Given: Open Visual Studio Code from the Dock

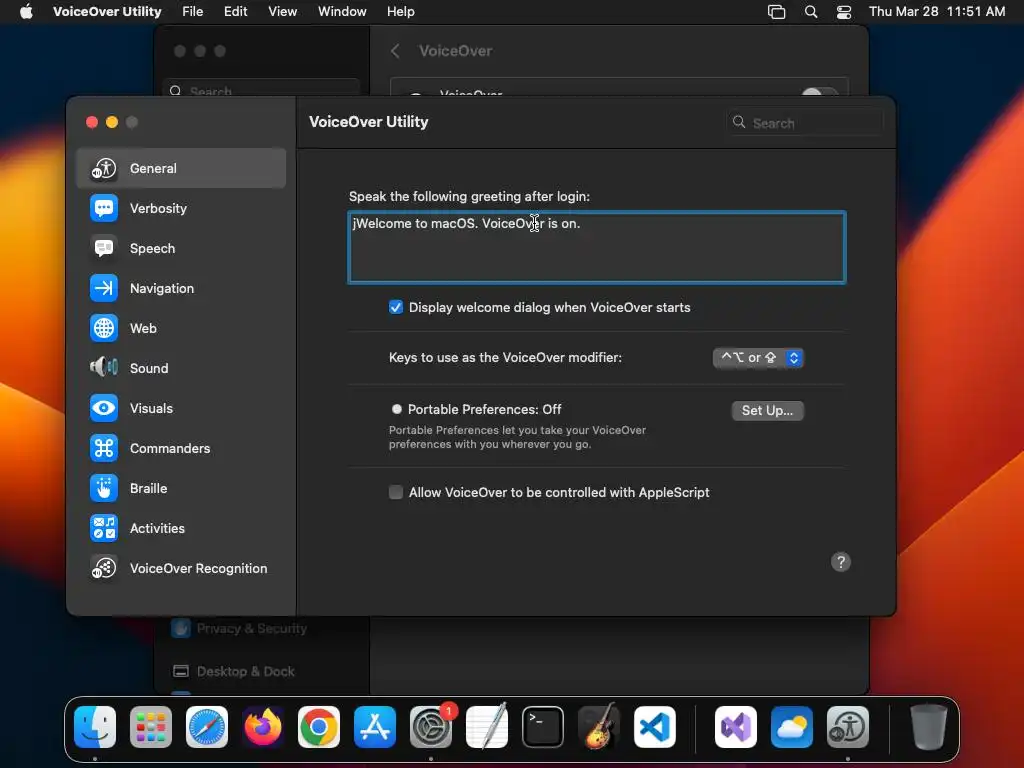Looking at the screenshot, I should [x=654, y=727].
